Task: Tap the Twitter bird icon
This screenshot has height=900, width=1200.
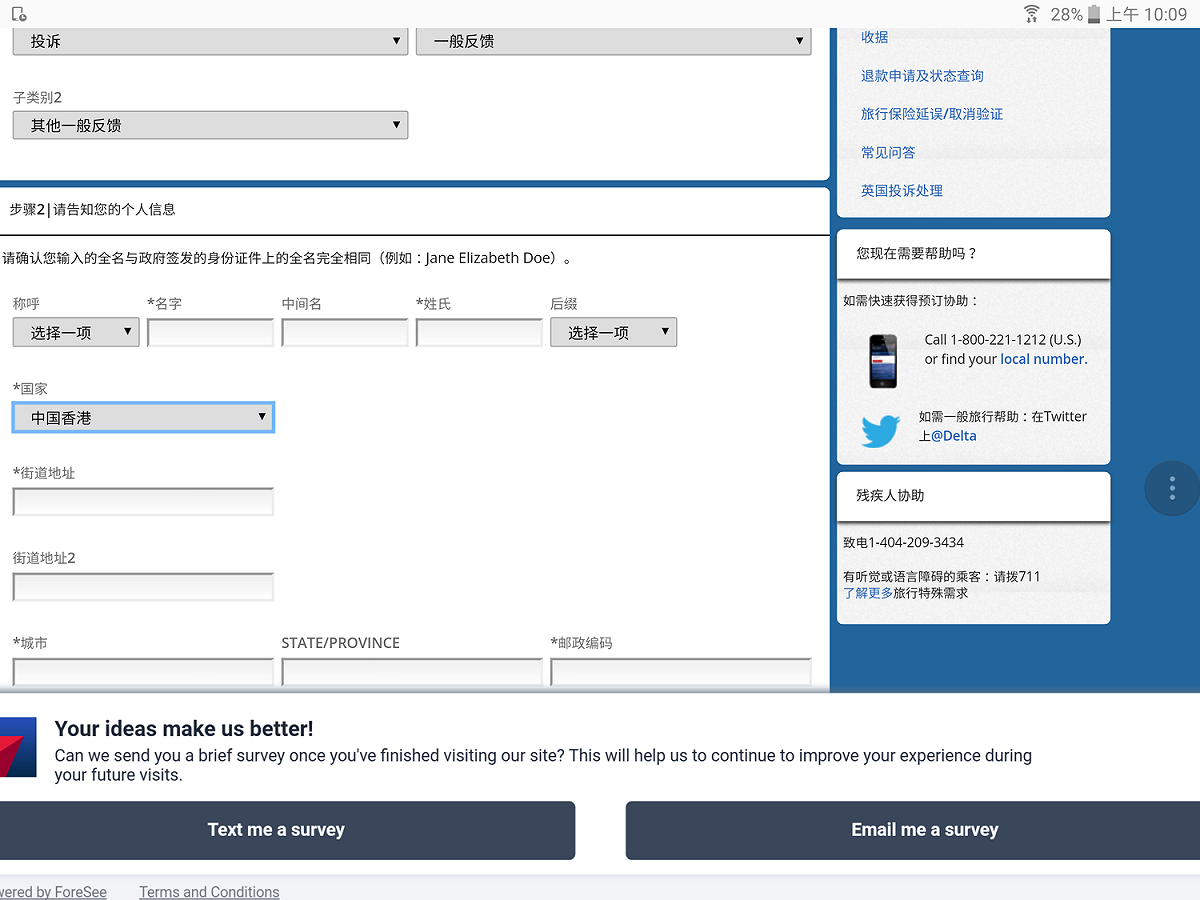Action: tap(881, 431)
